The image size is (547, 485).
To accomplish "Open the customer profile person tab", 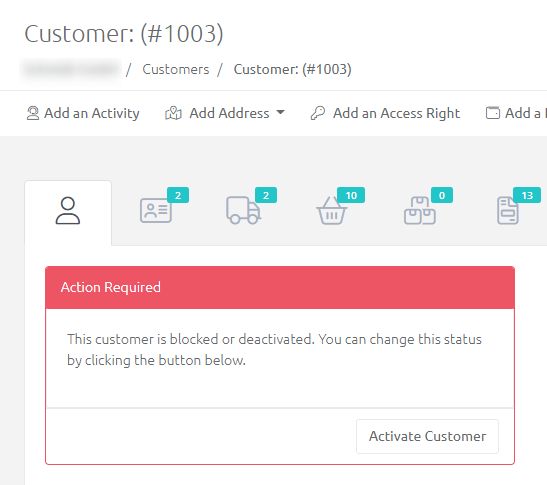I will tap(68, 210).
